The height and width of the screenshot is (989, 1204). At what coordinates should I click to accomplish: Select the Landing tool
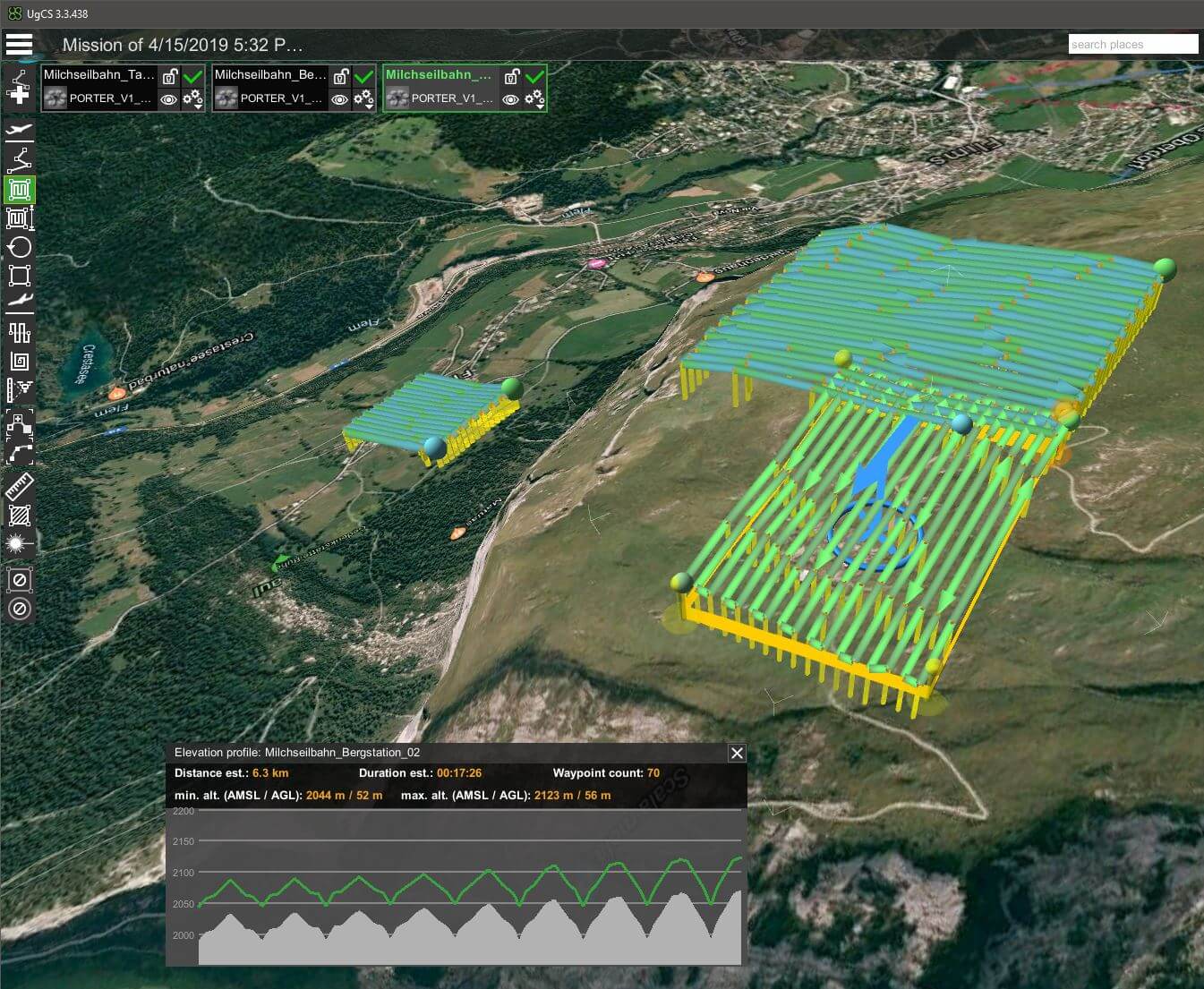point(19,302)
